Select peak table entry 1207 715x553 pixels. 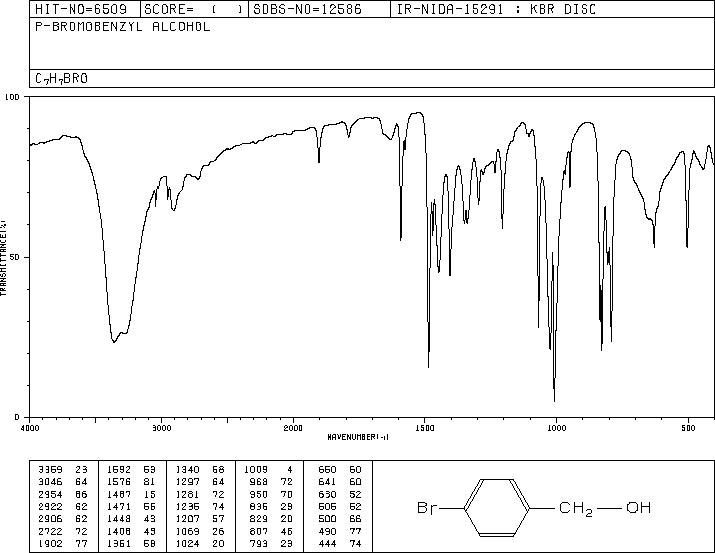(187, 519)
